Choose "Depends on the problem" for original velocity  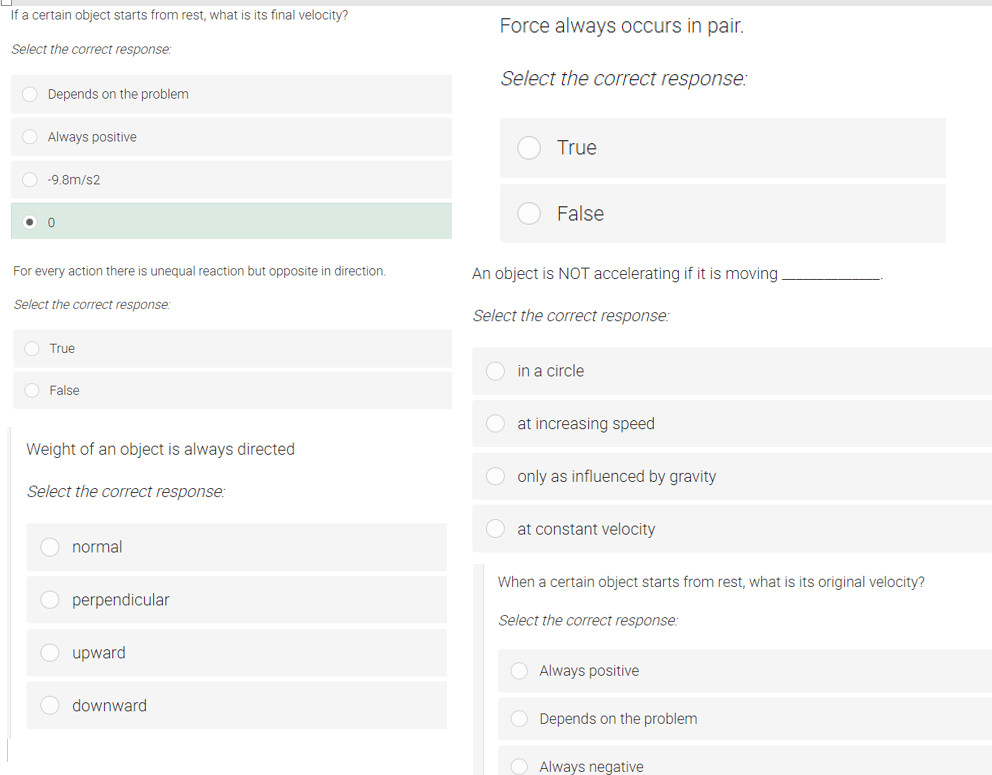click(x=519, y=718)
